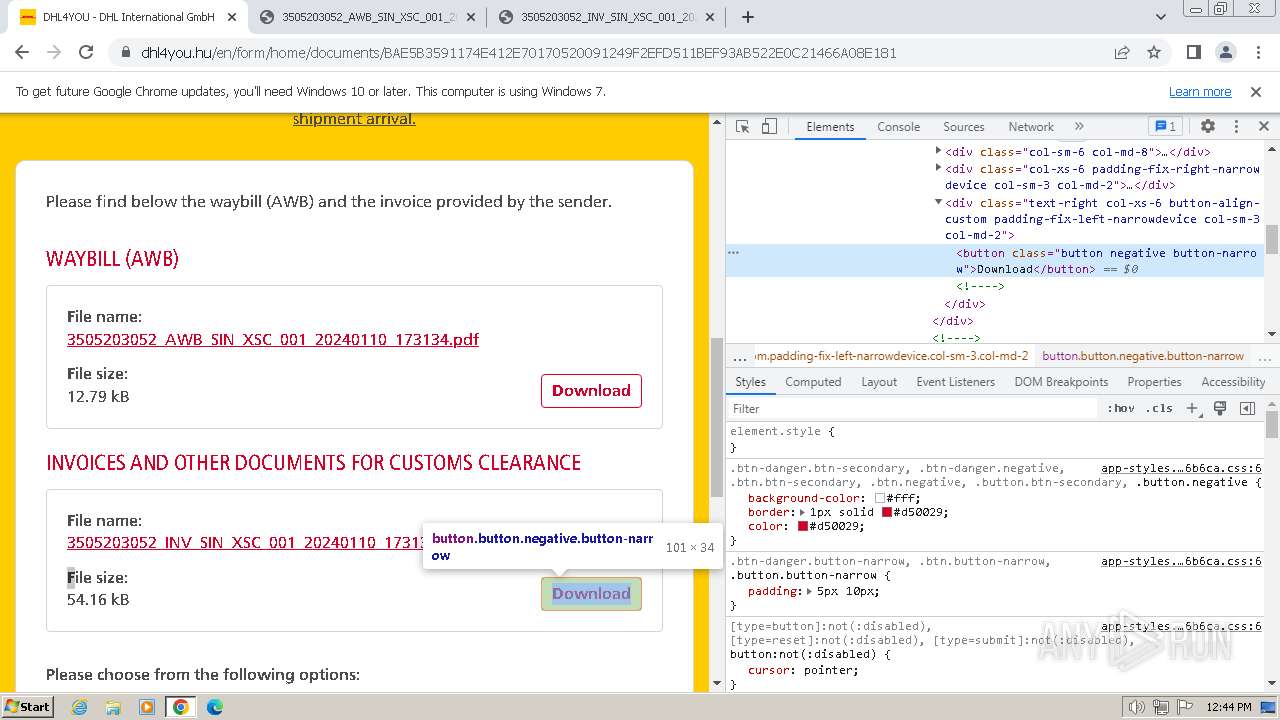Open the Properties subtab
The height and width of the screenshot is (720, 1280).
1154,382
